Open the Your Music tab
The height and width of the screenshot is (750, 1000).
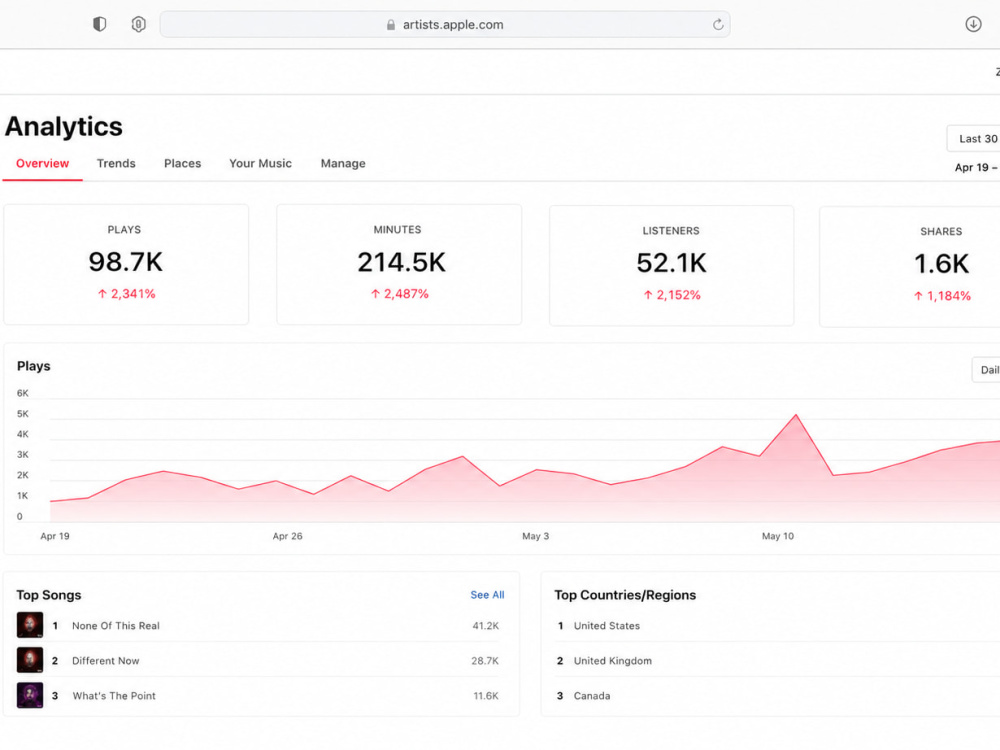point(260,163)
